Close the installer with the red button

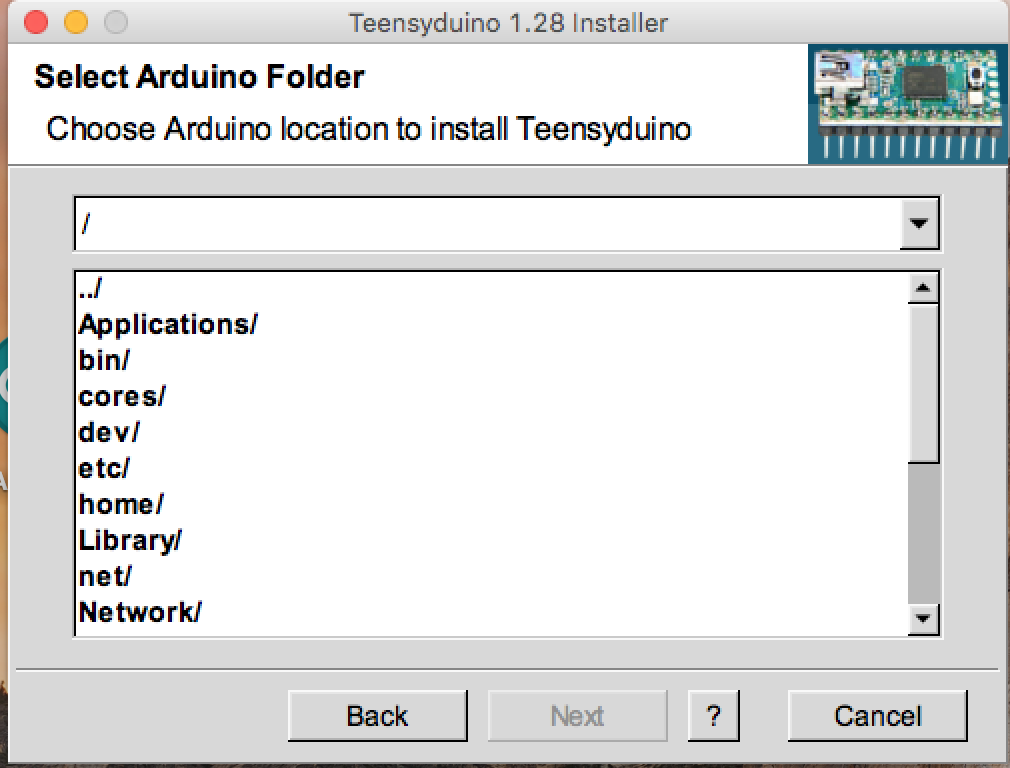36,23
